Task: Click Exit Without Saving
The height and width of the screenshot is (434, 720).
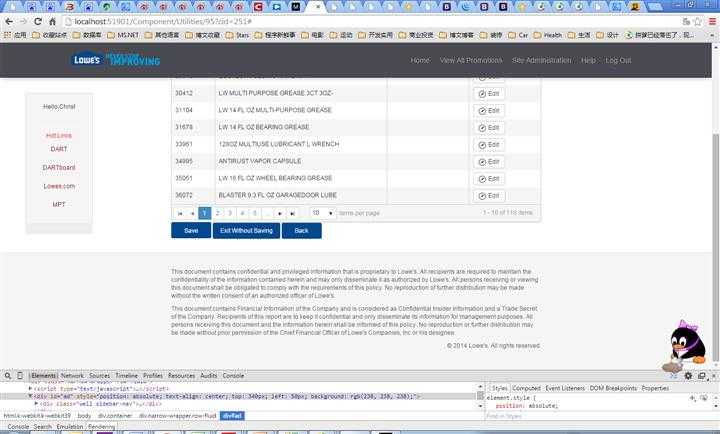Action: [x=246, y=231]
